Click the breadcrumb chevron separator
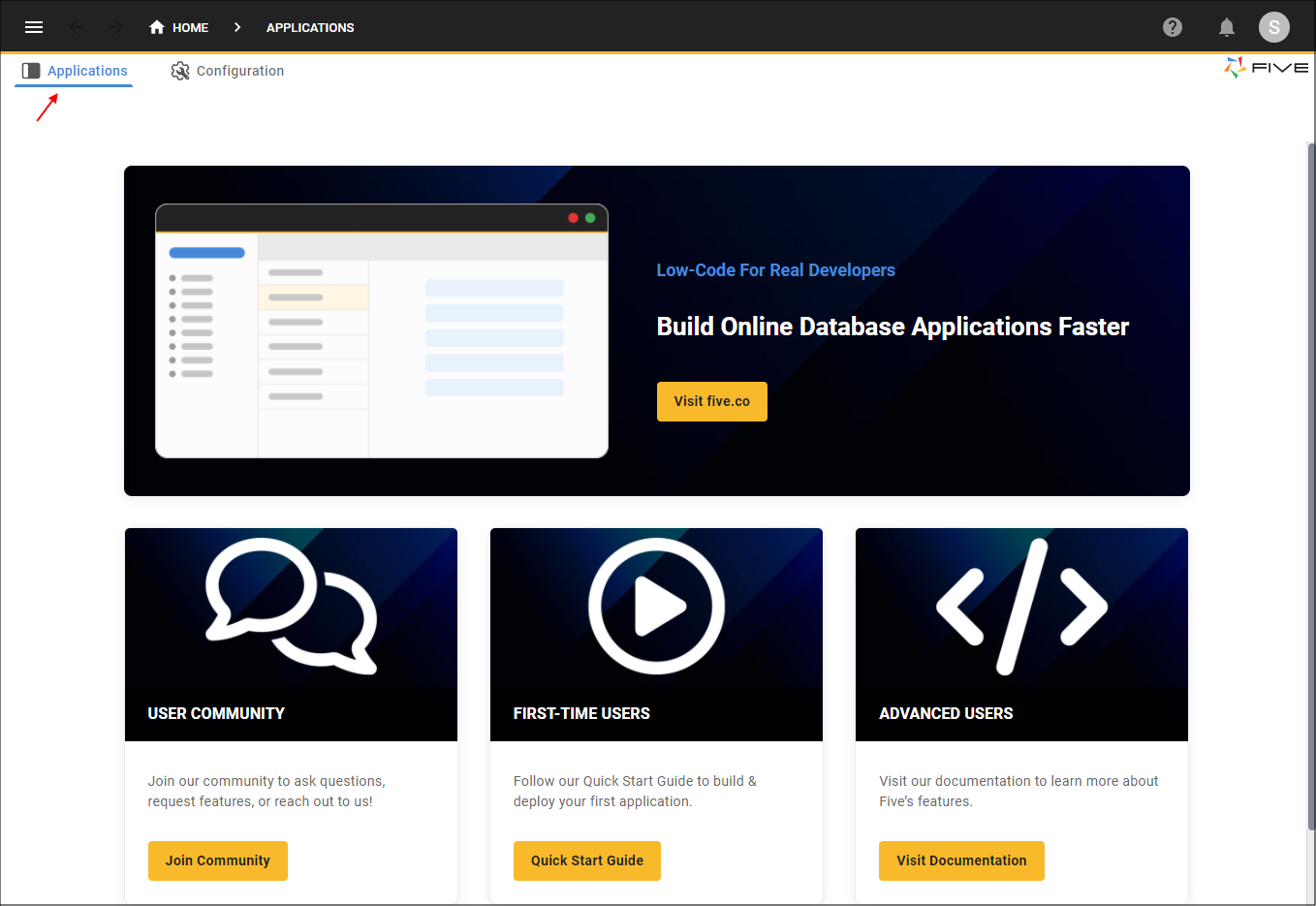Image resolution: width=1316 pixels, height=906 pixels. [237, 27]
